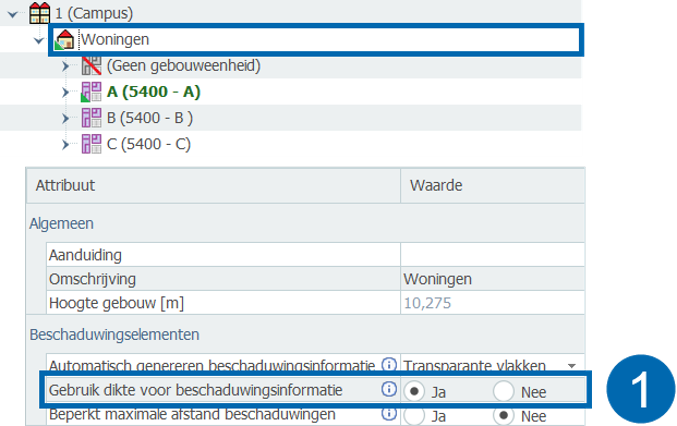
Task: Click the building unit C icon
Action: [91, 144]
